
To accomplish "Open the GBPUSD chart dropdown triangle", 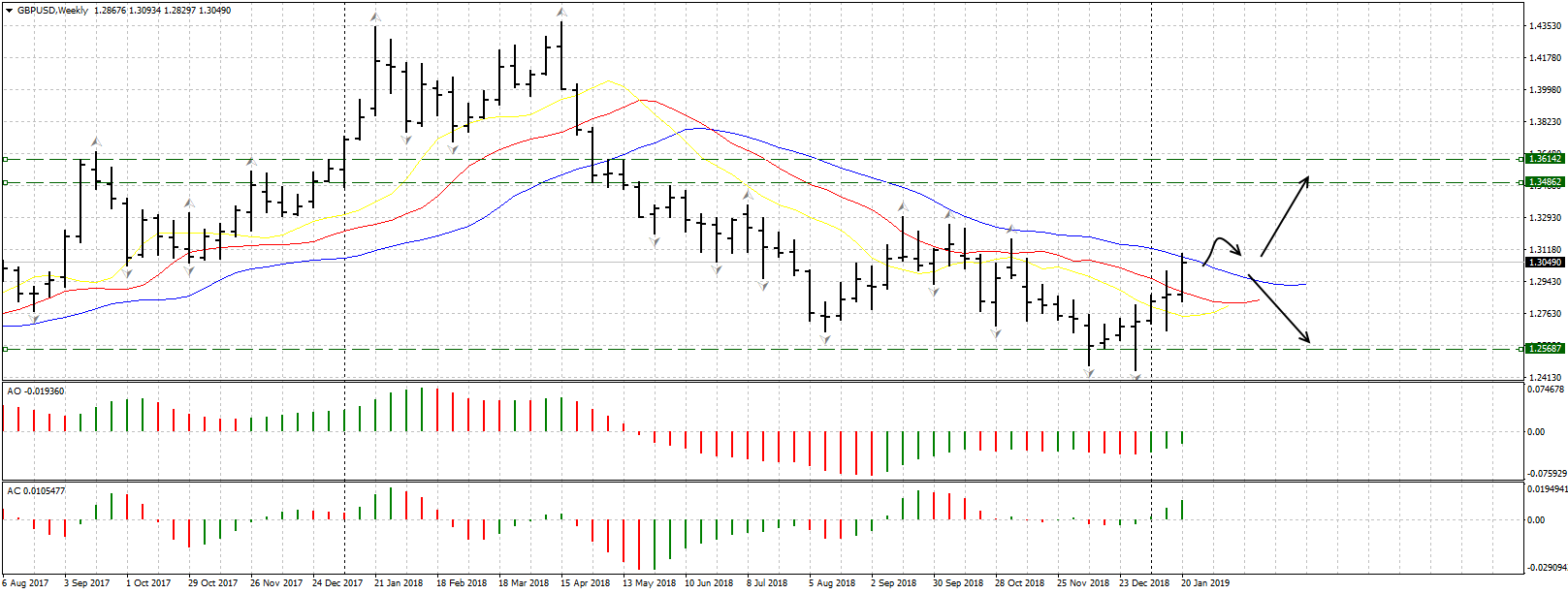I will click(9, 11).
